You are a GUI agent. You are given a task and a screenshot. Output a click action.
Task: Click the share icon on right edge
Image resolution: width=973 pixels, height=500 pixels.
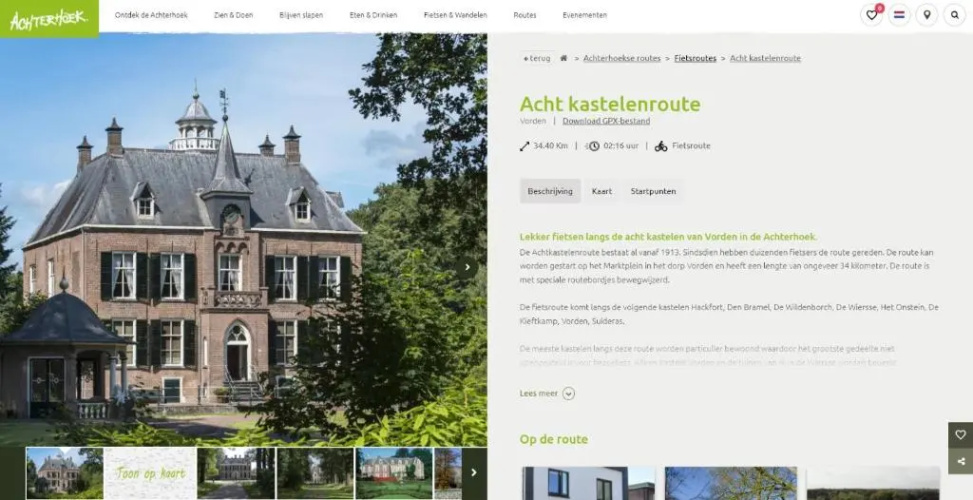click(x=961, y=461)
